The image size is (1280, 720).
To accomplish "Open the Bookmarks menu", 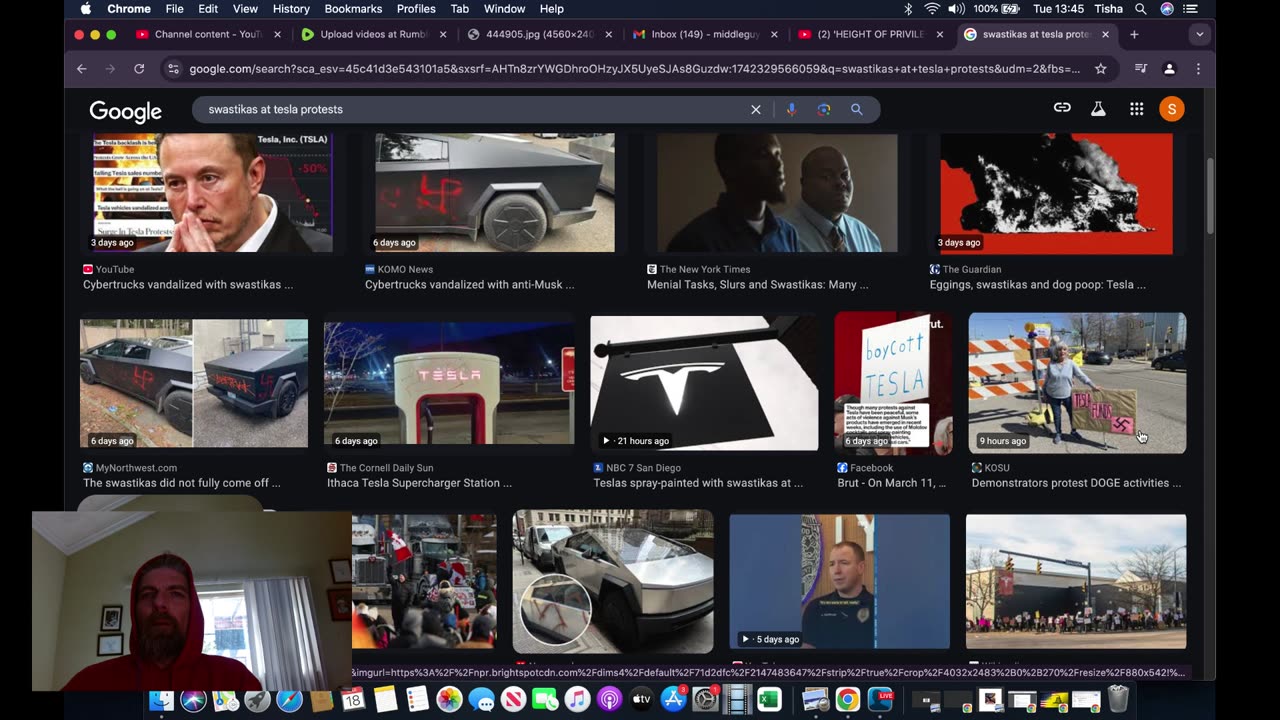I will pos(353,9).
